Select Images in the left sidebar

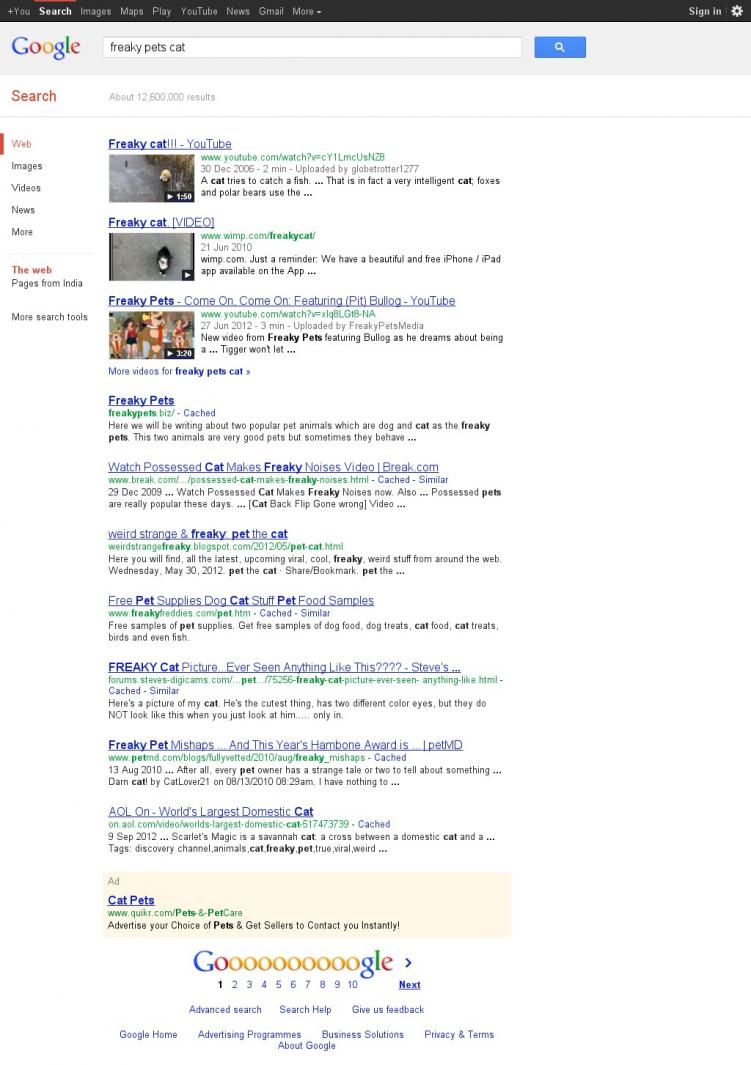click(26, 166)
